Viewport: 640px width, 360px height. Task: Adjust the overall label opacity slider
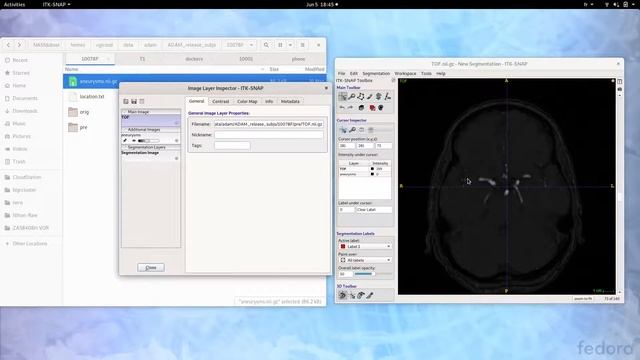(373, 274)
